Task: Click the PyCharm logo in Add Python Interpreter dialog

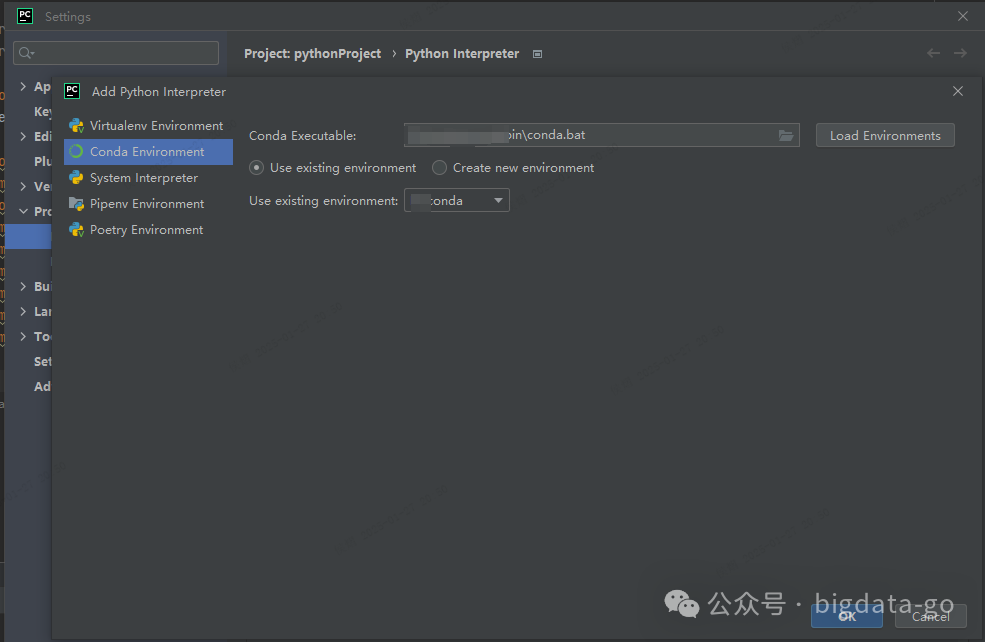Action: [x=72, y=91]
